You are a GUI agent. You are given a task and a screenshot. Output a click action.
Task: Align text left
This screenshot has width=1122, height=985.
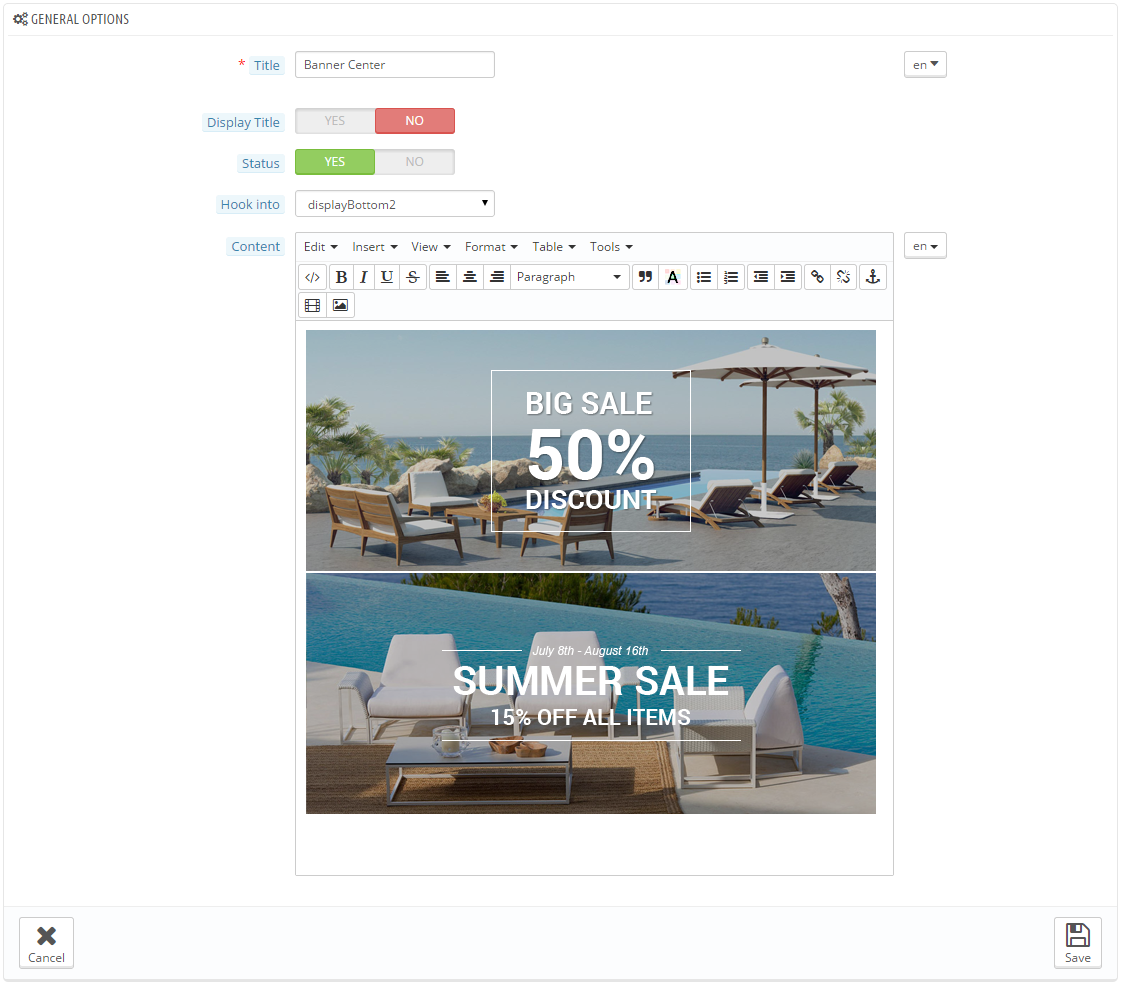coord(443,278)
